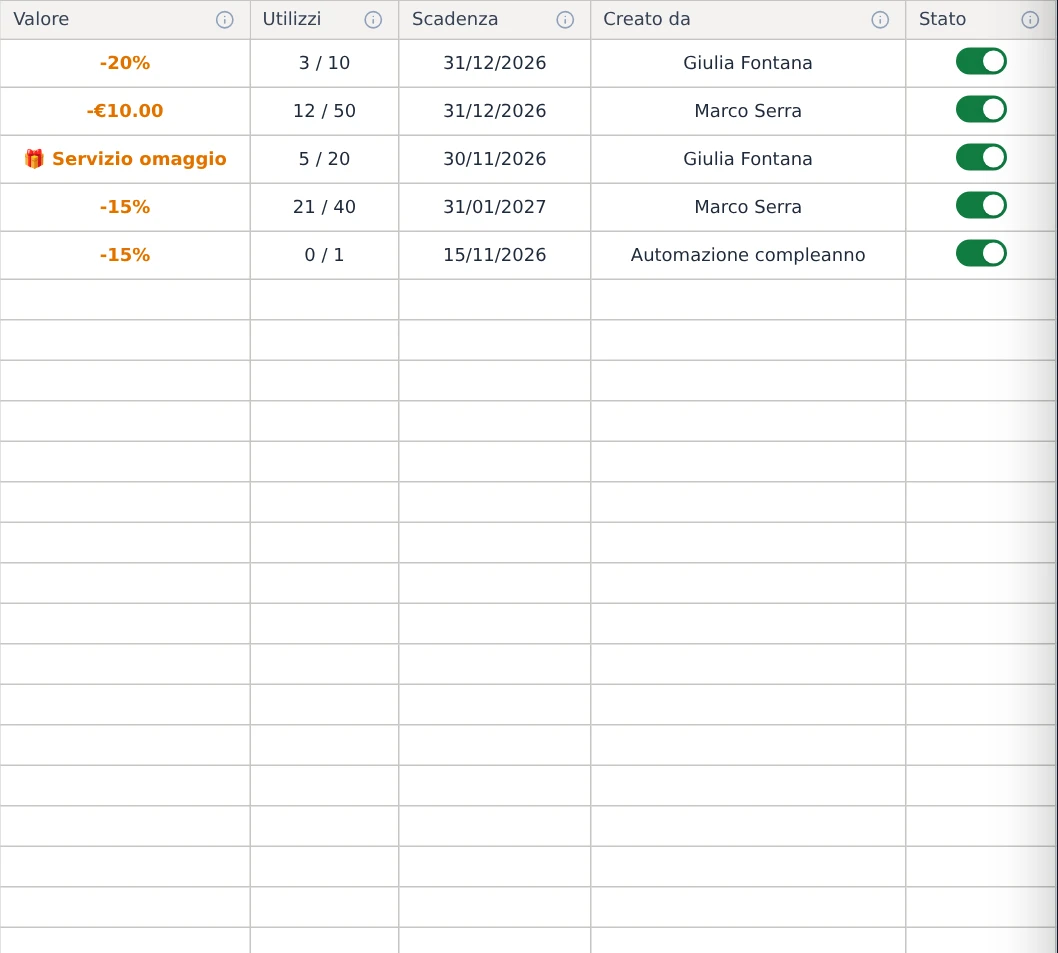The width and height of the screenshot is (1058, 953).
Task: Select the Servizio omaggio label
Action: [x=139, y=159]
